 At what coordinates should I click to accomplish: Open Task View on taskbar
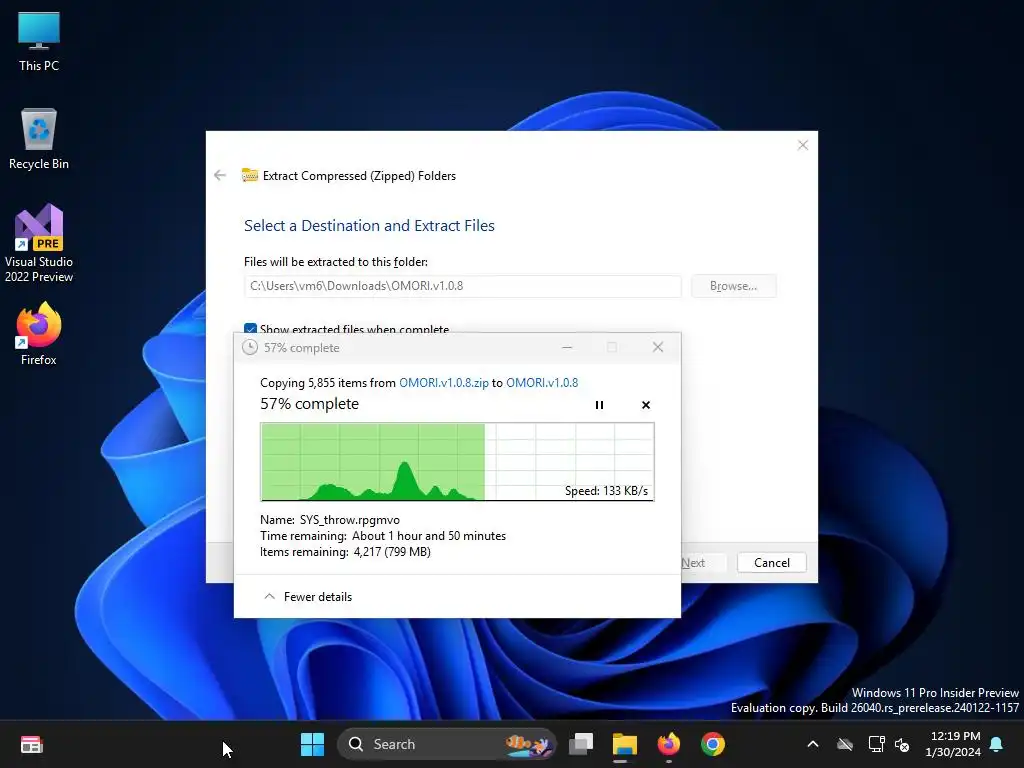pyautogui.click(x=581, y=744)
